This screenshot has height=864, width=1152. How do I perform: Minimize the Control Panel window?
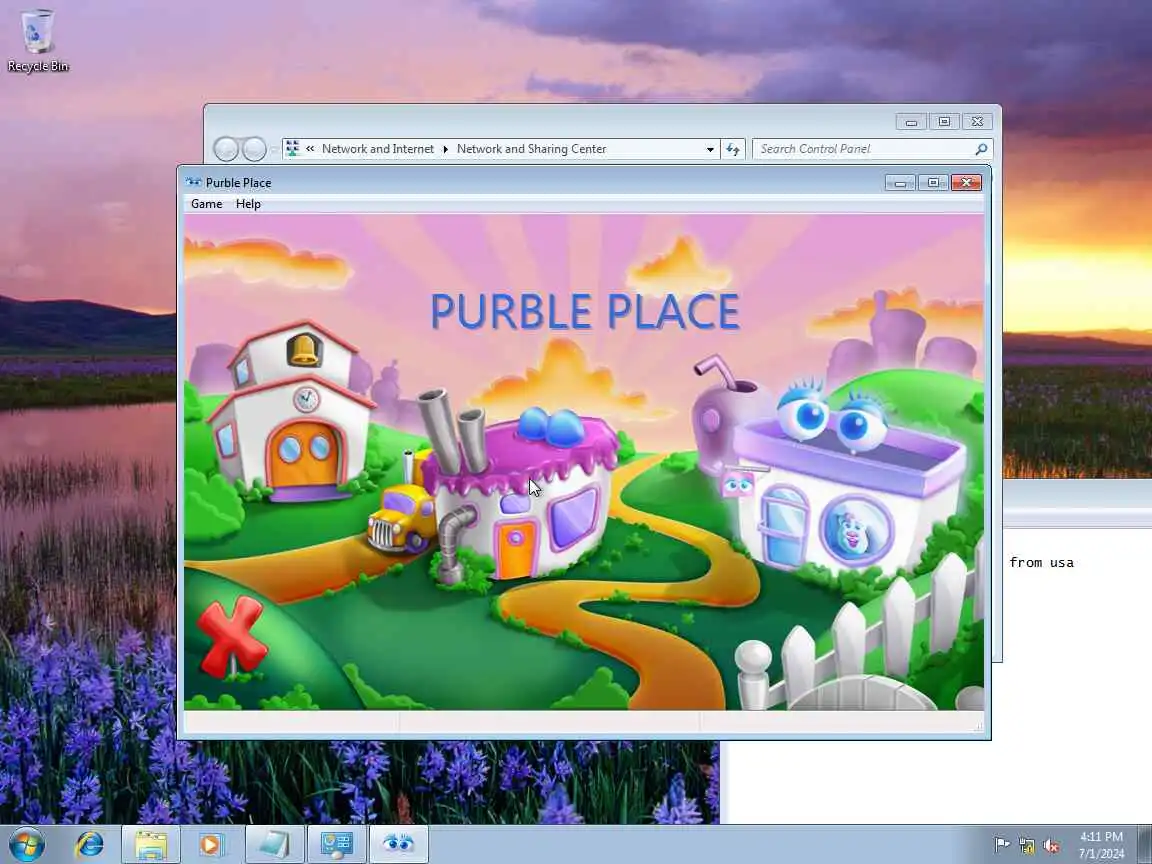[x=911, y=122]
